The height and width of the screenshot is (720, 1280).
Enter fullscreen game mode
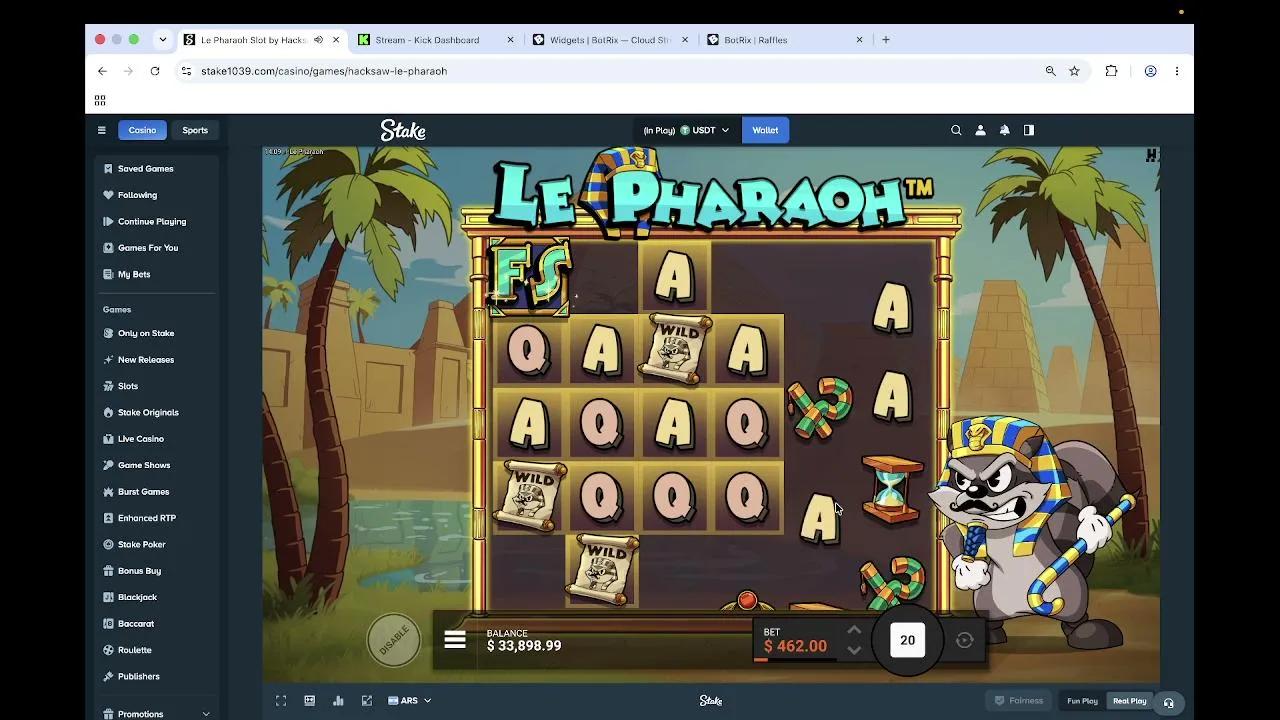tap(281, 701)
